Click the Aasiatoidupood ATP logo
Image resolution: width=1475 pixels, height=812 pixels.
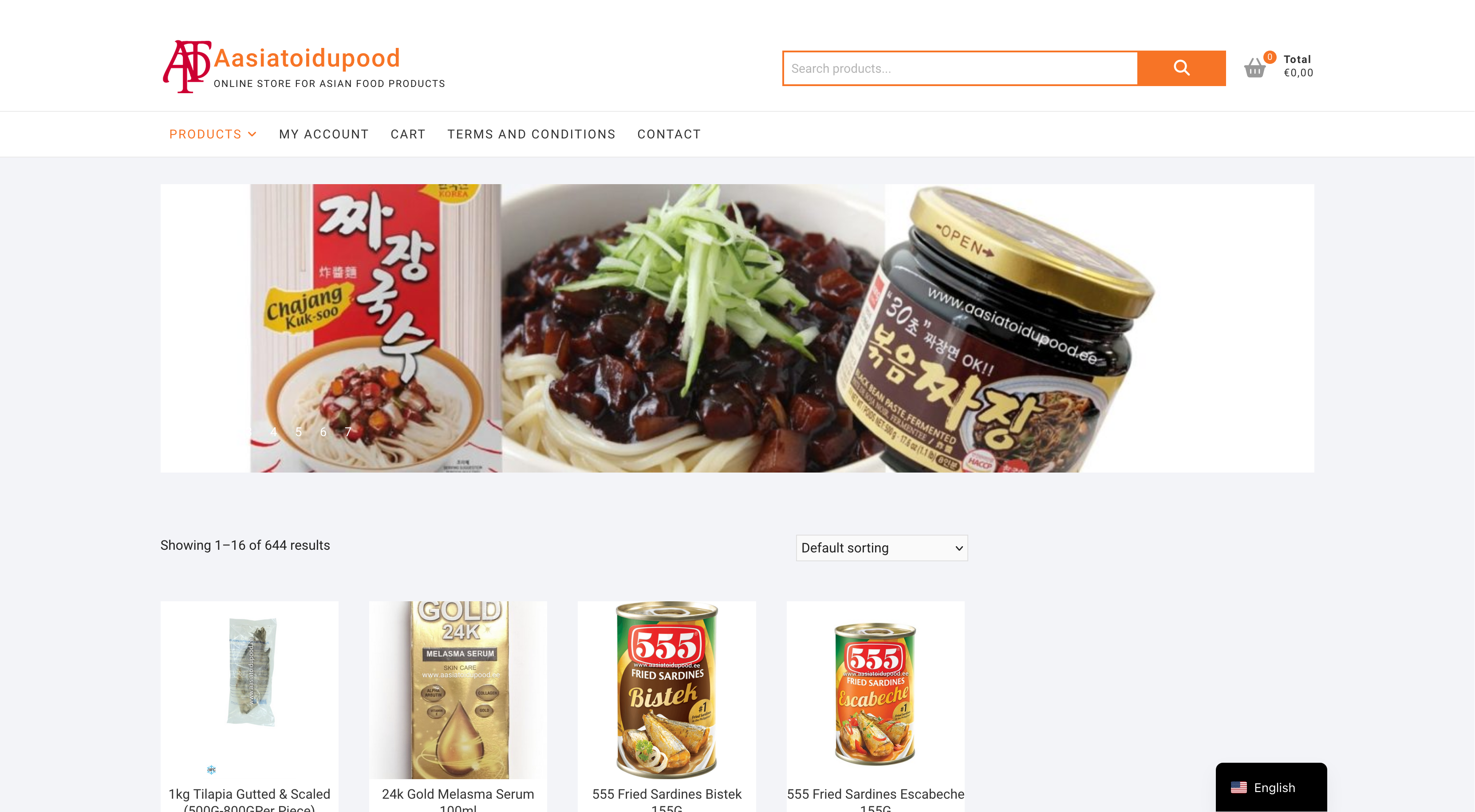187,67
